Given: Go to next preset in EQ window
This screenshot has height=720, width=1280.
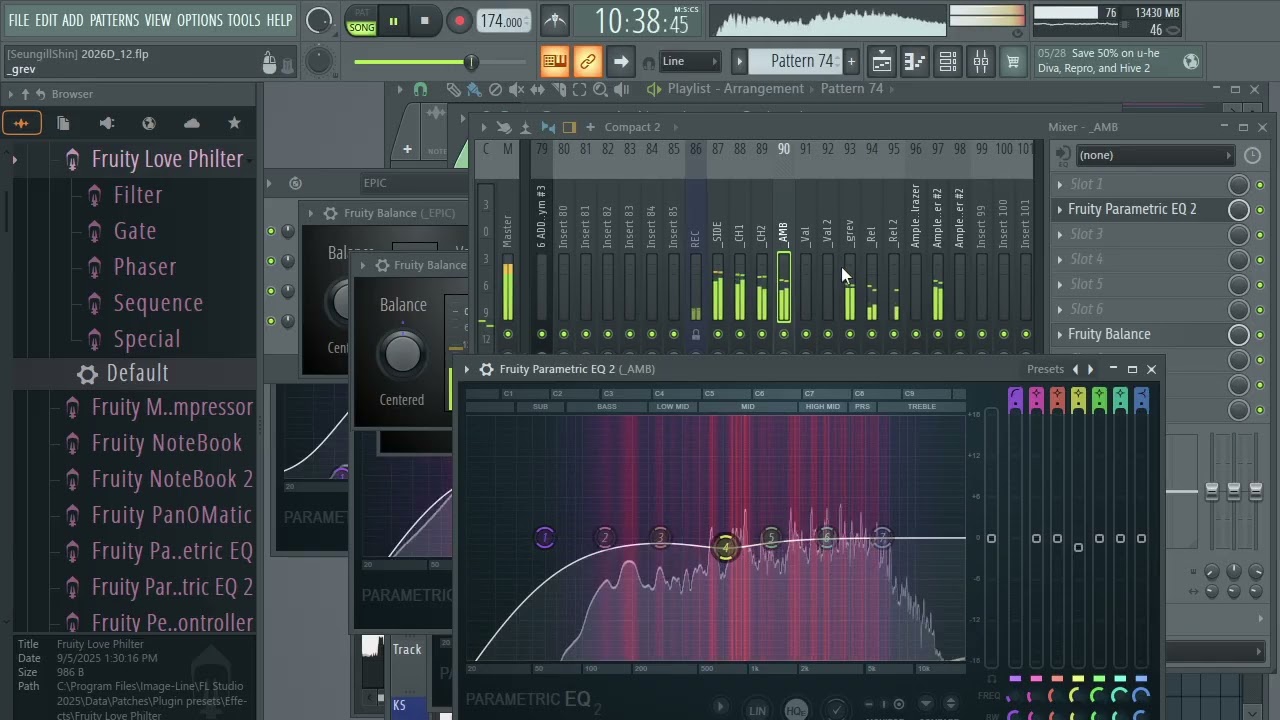Looking at the screenshot, I should pyautogui.click(x=1091, y=369).
